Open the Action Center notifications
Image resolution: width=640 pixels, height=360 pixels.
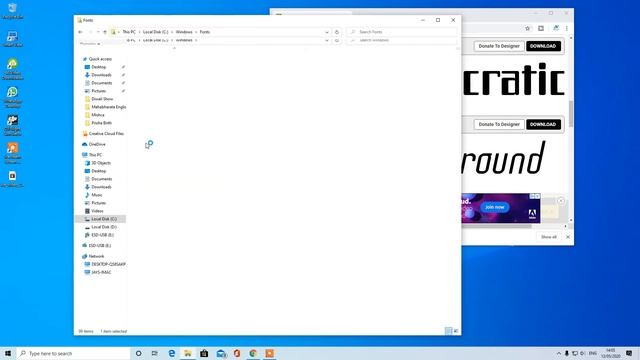pos(629,353)
